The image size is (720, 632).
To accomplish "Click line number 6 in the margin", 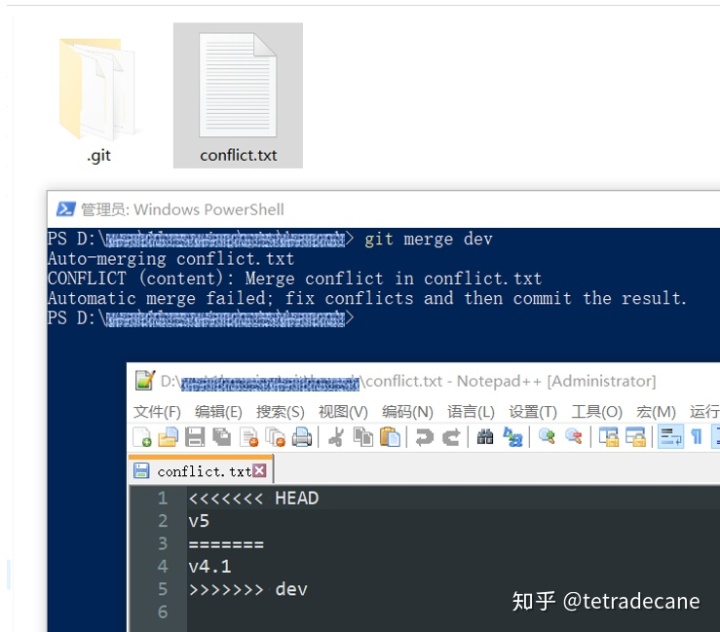I will point(163,612).
